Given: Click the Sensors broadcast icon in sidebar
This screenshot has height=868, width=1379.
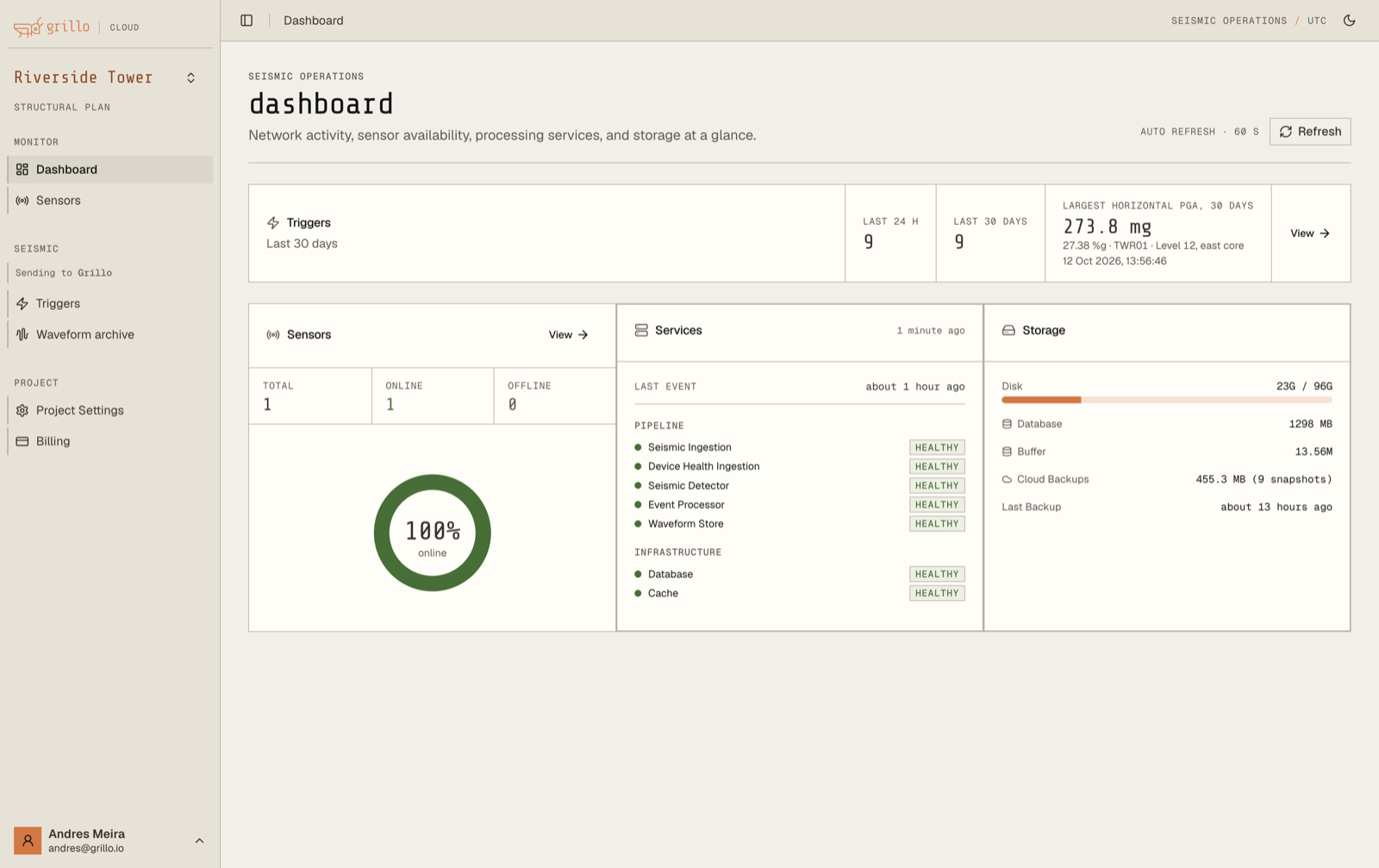Looking at the screenshot, I should coord(22,201).
